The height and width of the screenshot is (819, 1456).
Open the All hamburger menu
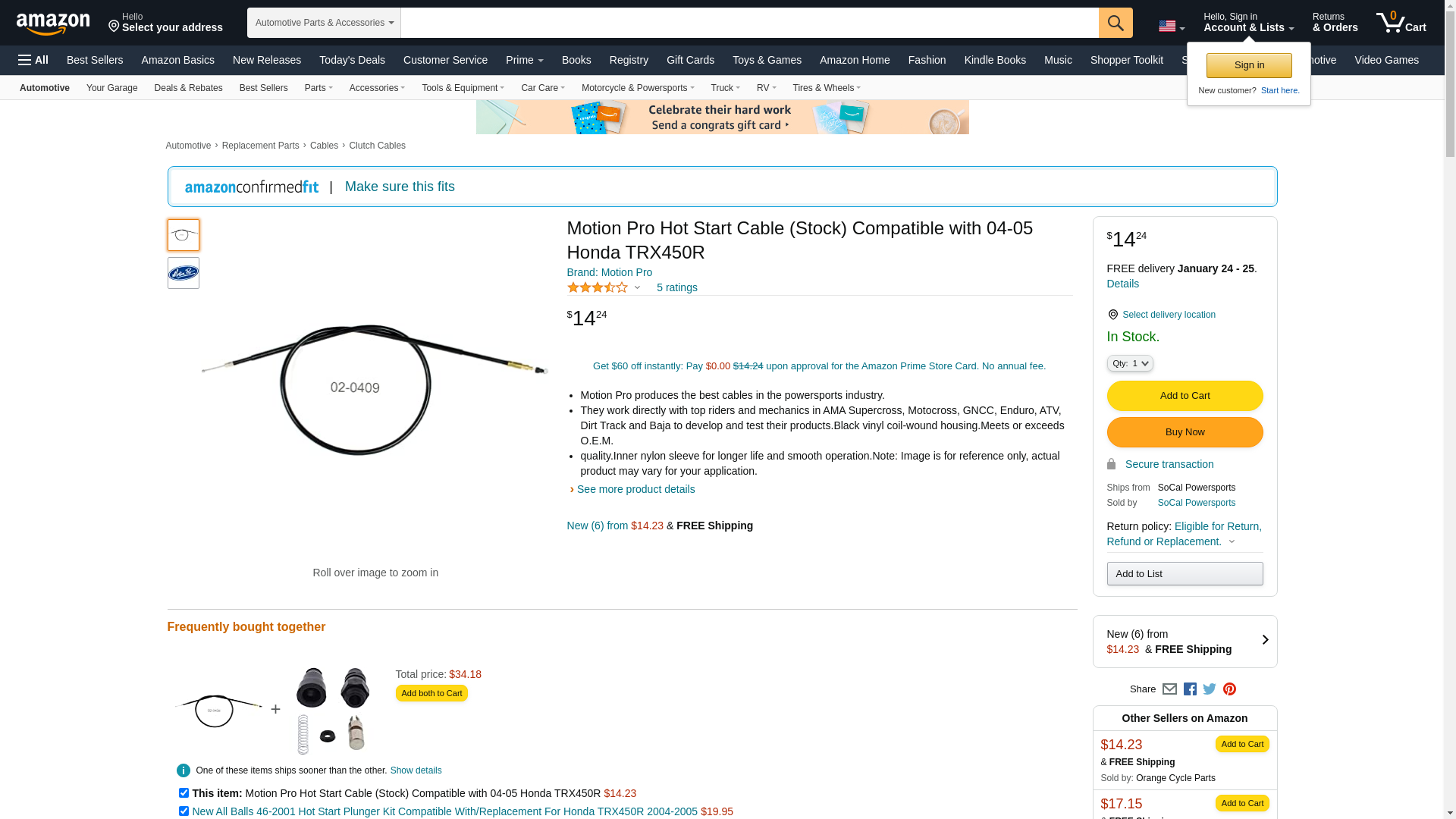click(x=33, y=60)
